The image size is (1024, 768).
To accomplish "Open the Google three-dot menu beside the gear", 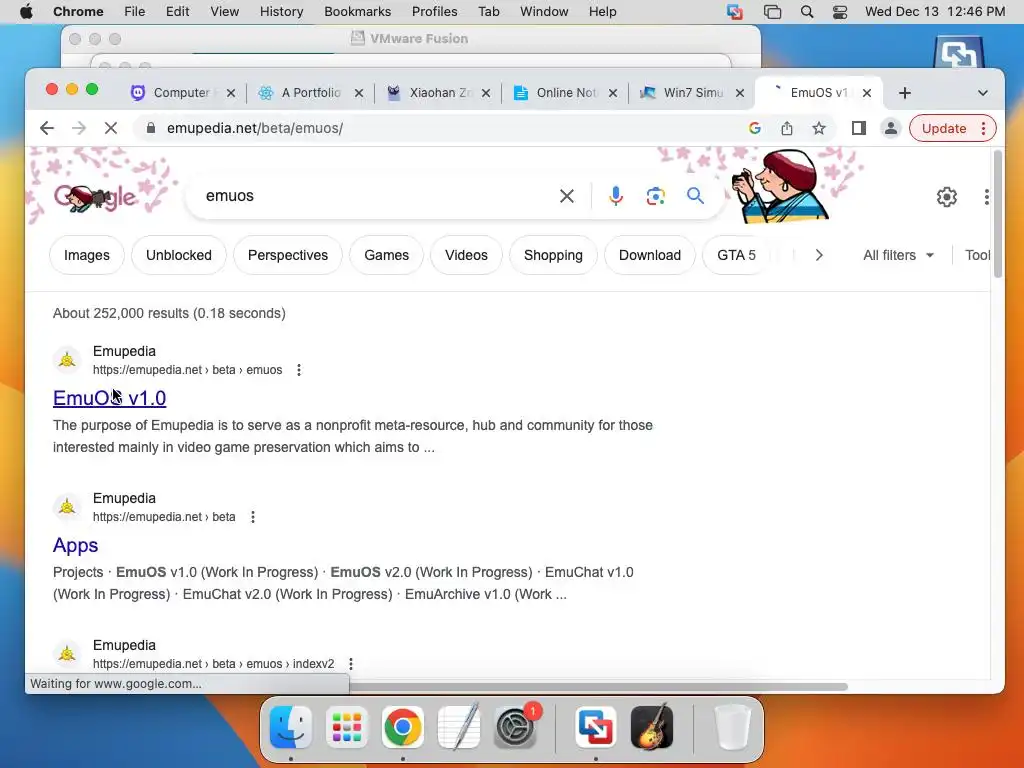I will [986, 197].
